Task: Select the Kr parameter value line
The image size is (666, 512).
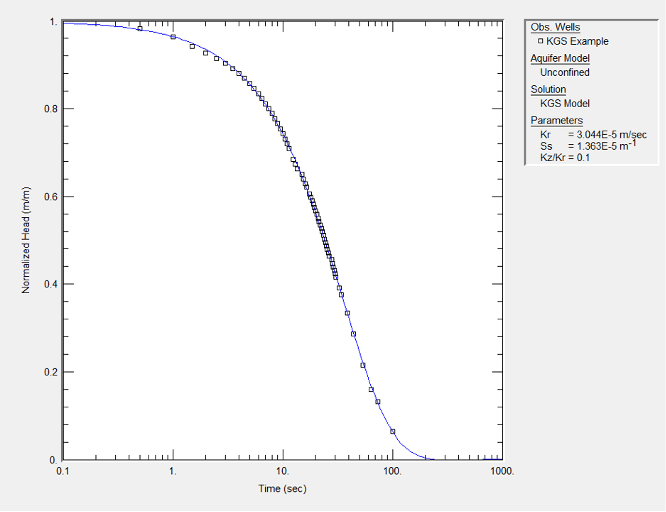Action: 592,134
